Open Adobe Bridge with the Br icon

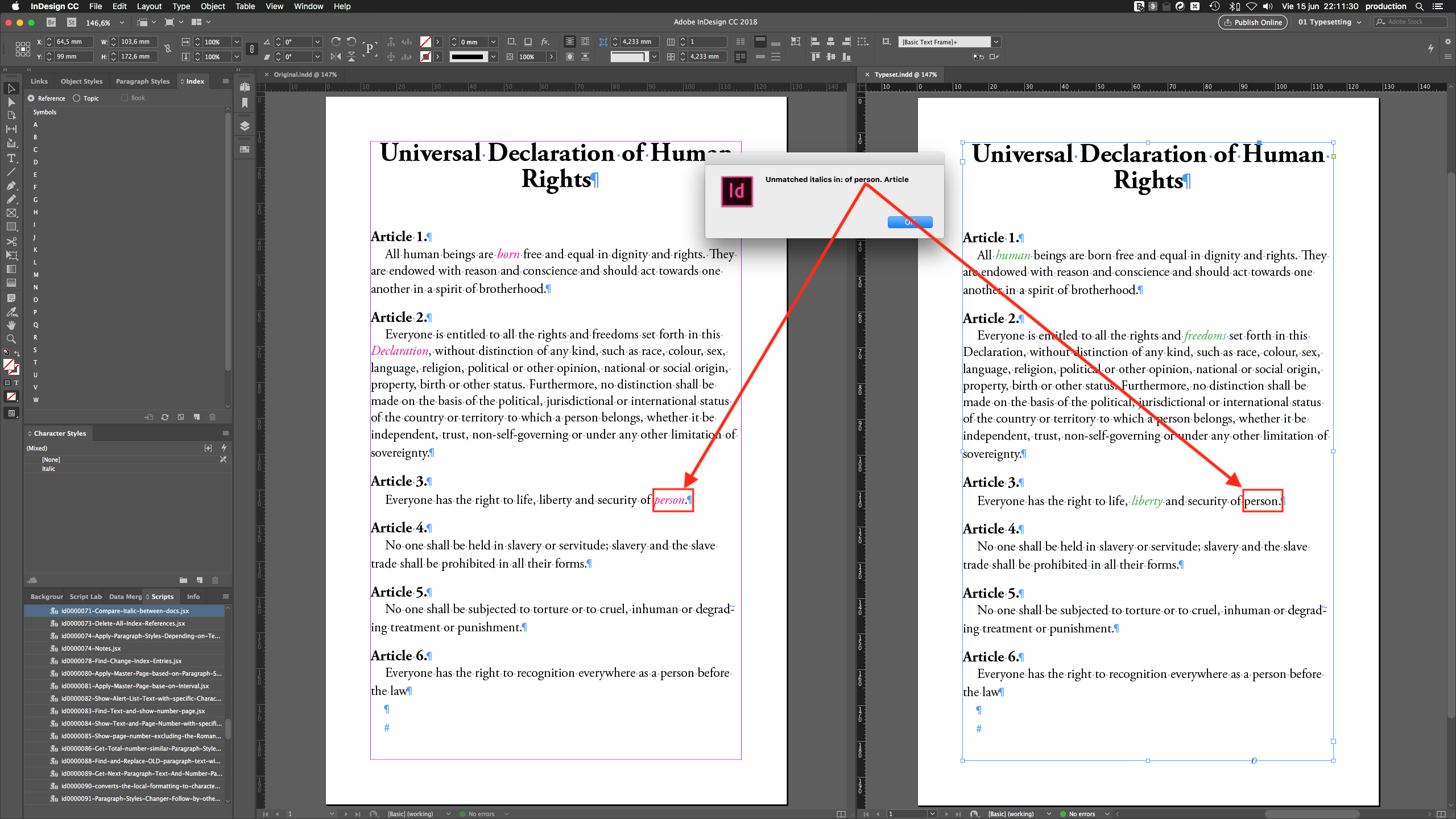coord(51,22)
